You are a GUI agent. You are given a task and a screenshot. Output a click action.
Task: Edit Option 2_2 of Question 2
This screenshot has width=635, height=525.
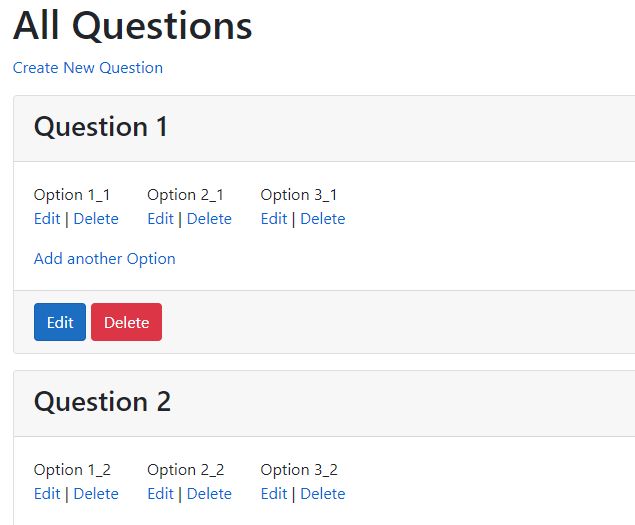pyautogui.click(x=160, y=494)
